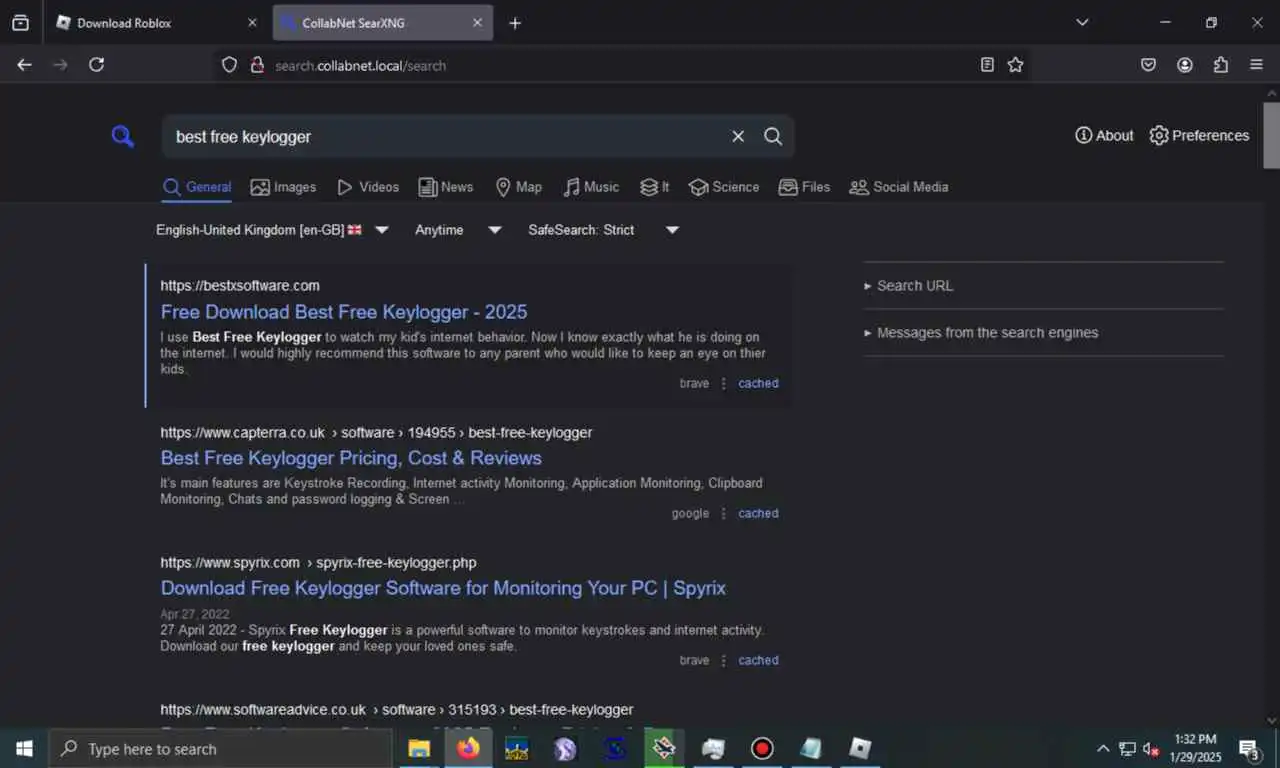Open Windows Start menu
The height and width of the screenshot is (768, 1280).
pos(24,749)
